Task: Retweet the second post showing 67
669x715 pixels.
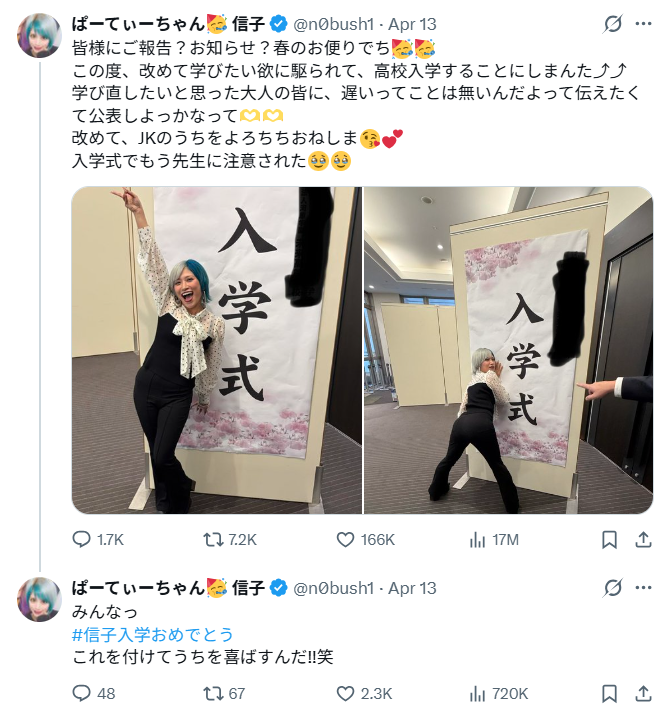Action: point(213,694)
